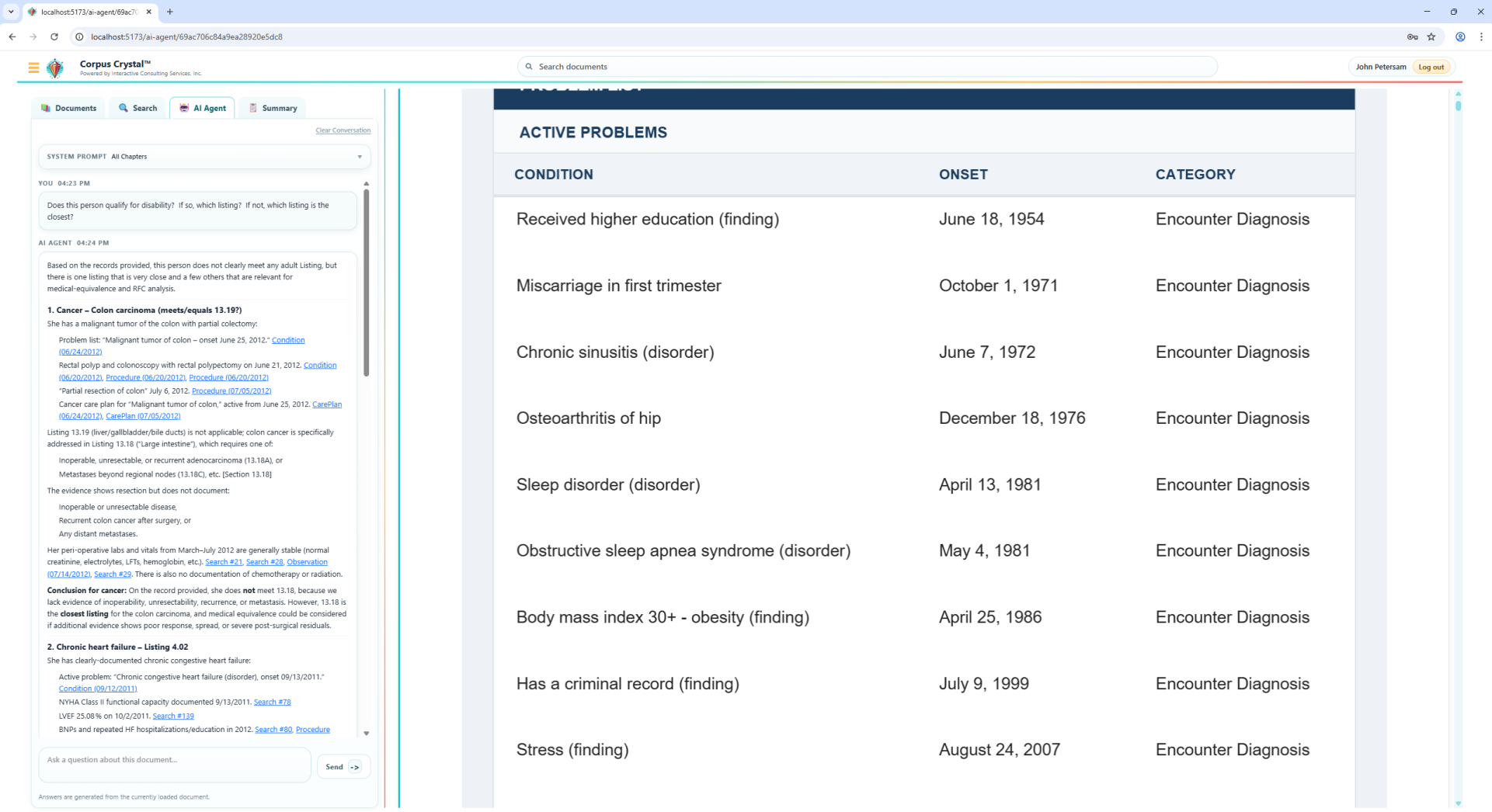The width and height of the screenshot is (1492, 812).
Task: Open the tab search chevron dropdown
Action: pyautogui.click(x=11, y=12)
